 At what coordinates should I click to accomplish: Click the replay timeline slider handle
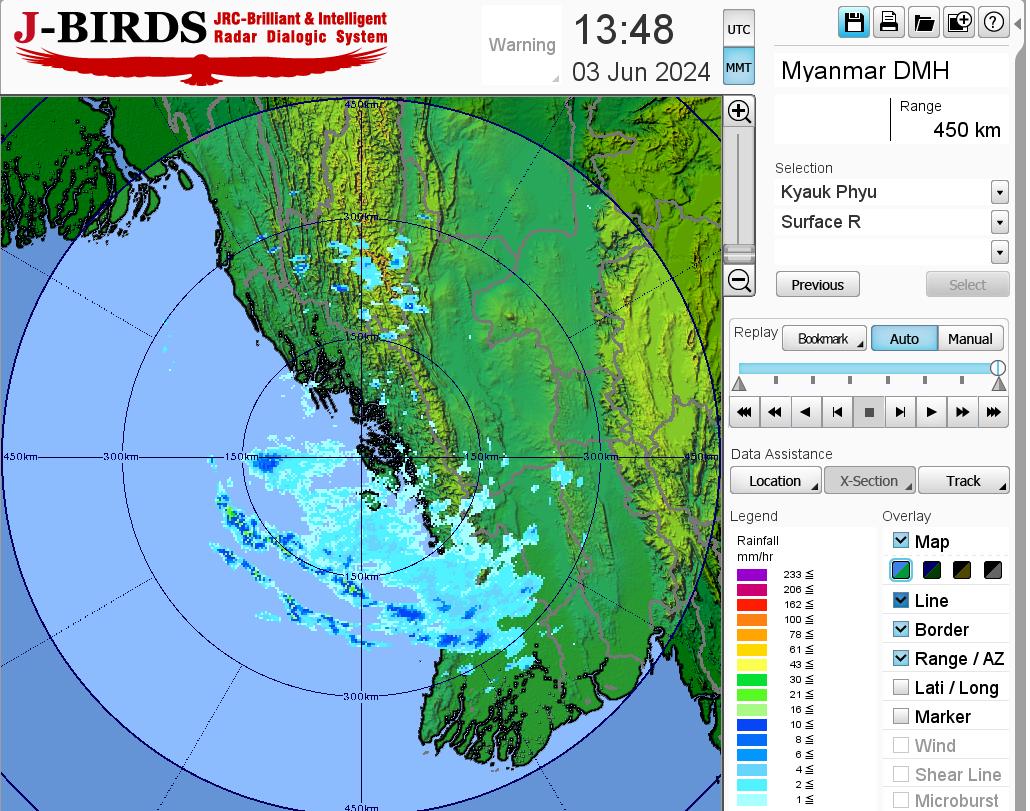[997, 369]
